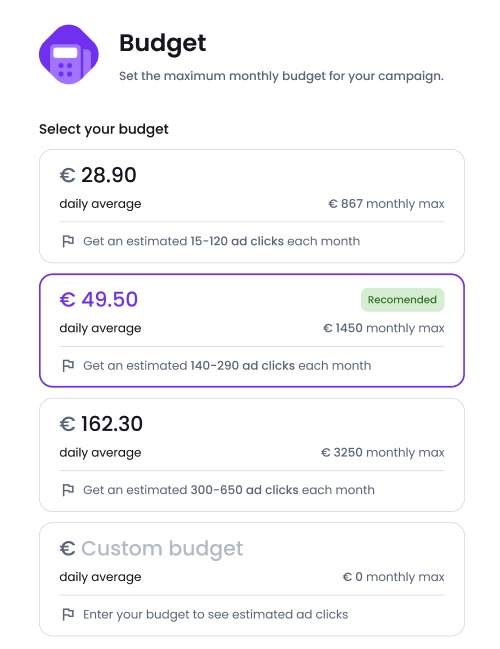The width and height of the screenshot is (500, 649).
Task: Select the € 49.50 recommended budget option
Action: [252, 330]
